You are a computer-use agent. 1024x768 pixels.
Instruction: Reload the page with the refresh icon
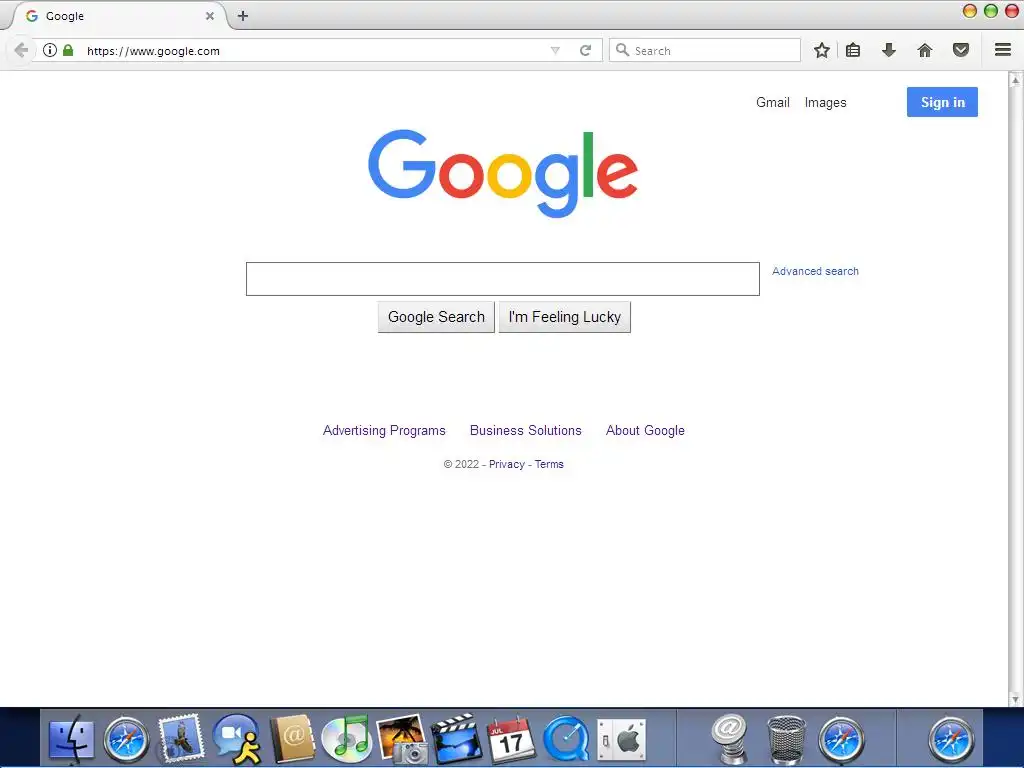tap(586, 50)
